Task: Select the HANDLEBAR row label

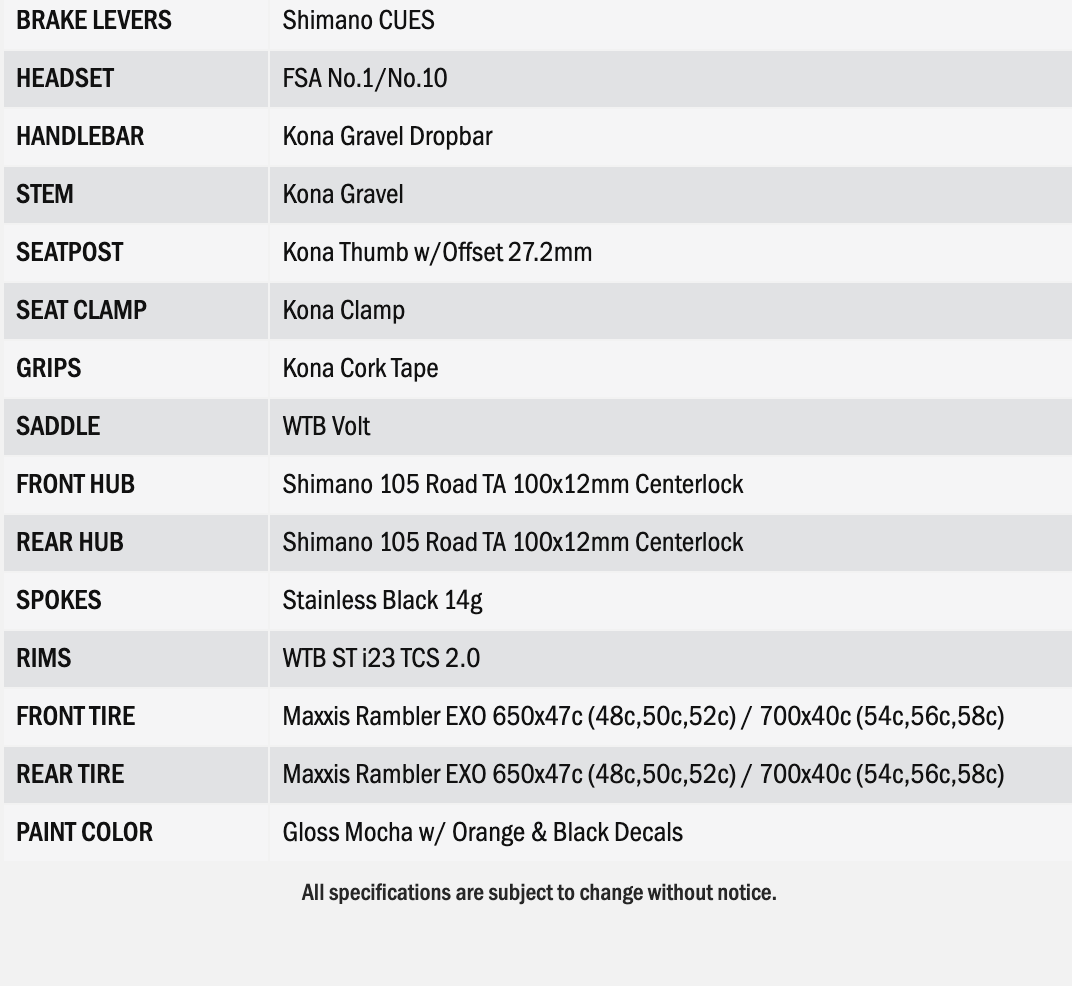Action: coord(80,137)
